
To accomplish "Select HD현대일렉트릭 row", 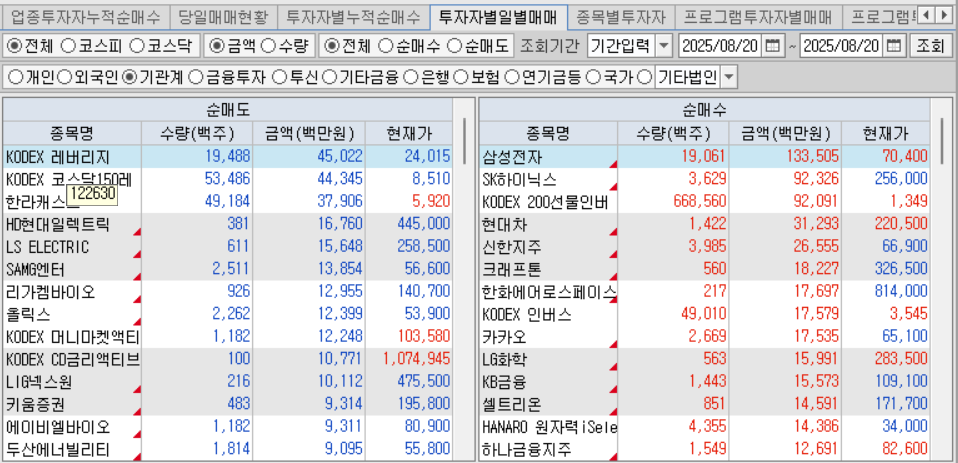I will coord(228,224).
